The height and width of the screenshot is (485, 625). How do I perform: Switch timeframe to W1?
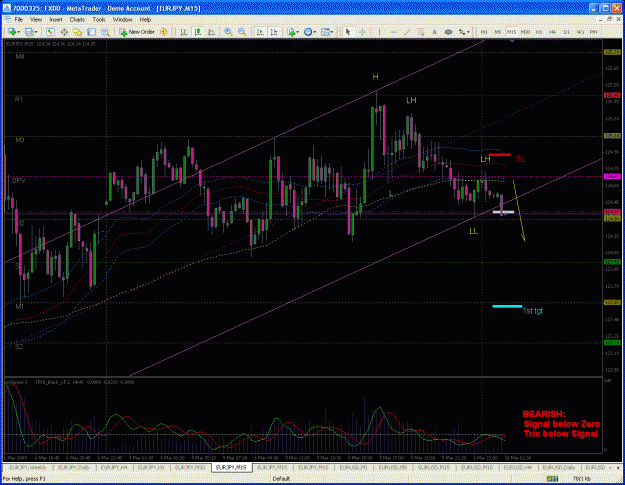pos(580,32)
